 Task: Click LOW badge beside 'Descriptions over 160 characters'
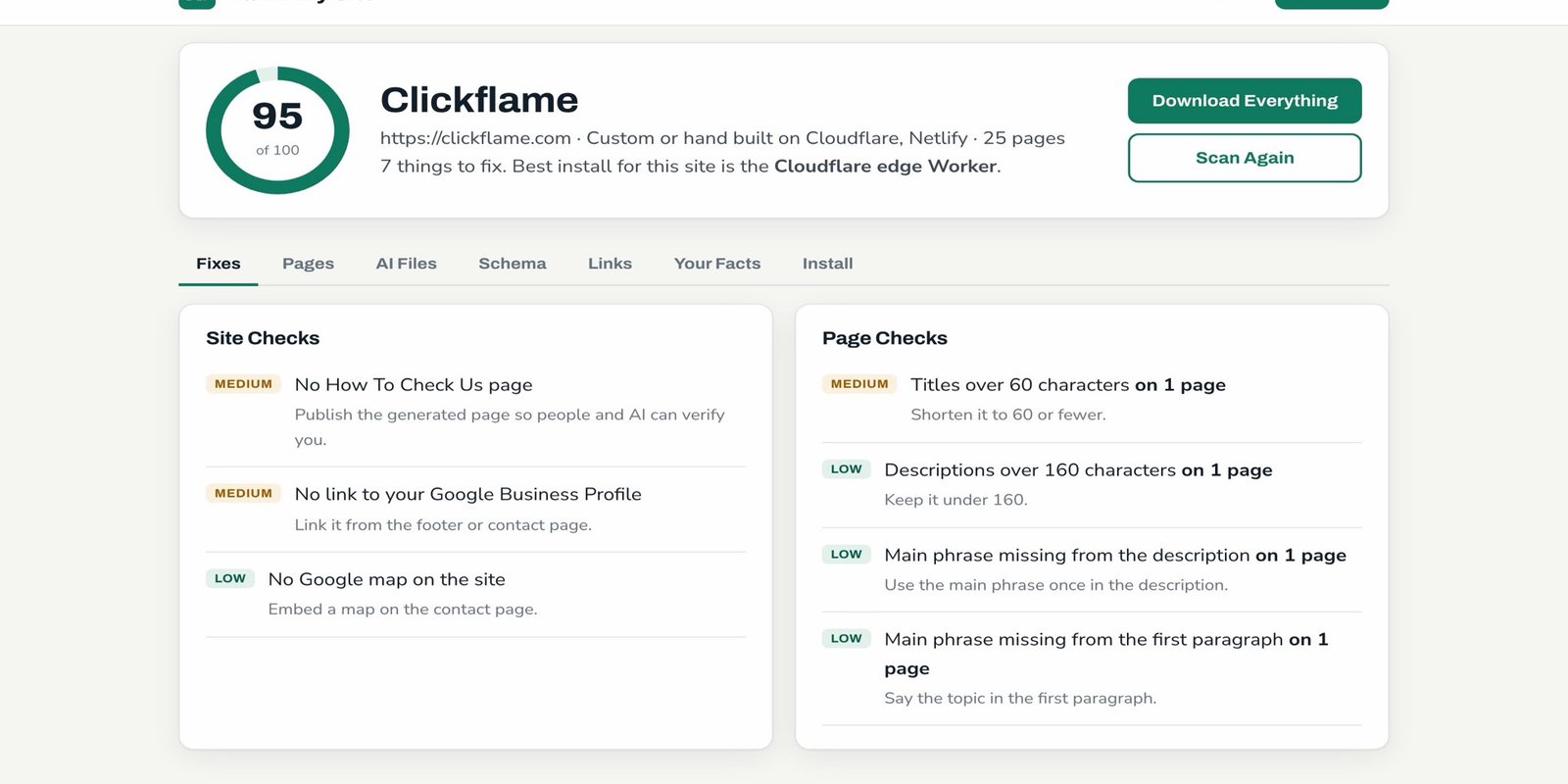[x=847, y=469]
